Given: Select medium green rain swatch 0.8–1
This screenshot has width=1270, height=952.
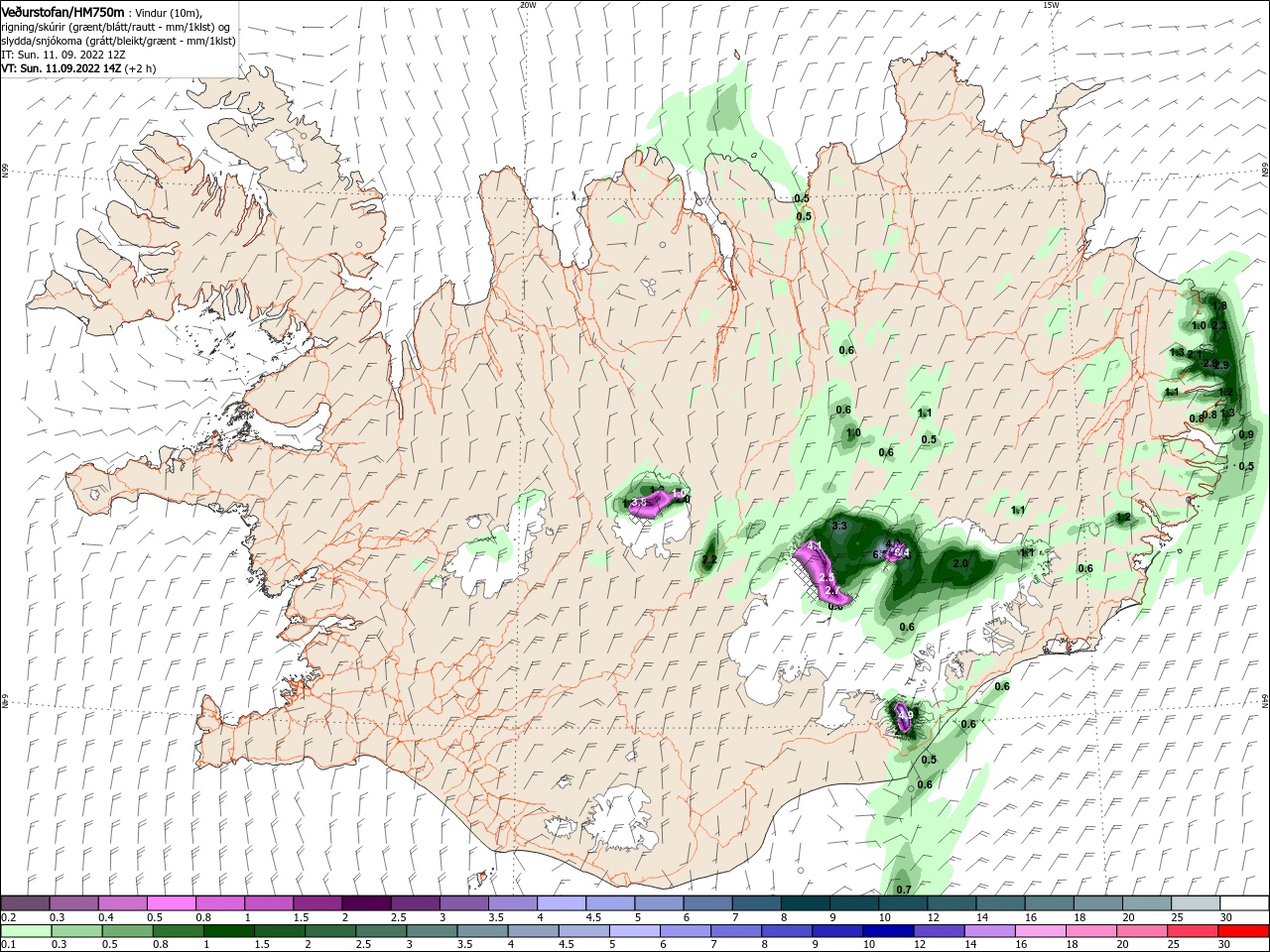Looking at the screenshot, I should 178,930.
